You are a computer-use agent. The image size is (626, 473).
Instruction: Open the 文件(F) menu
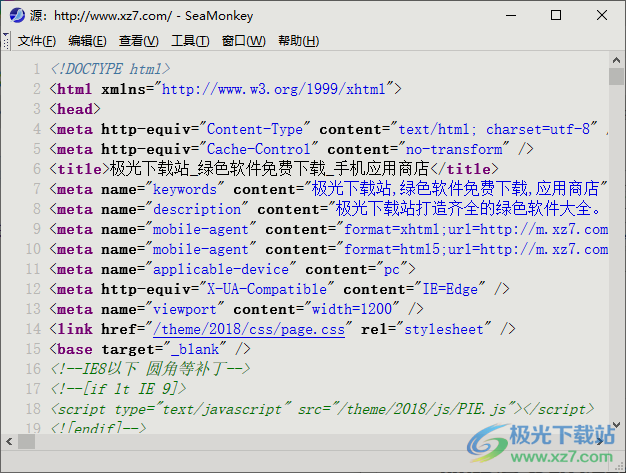point(37,41)
